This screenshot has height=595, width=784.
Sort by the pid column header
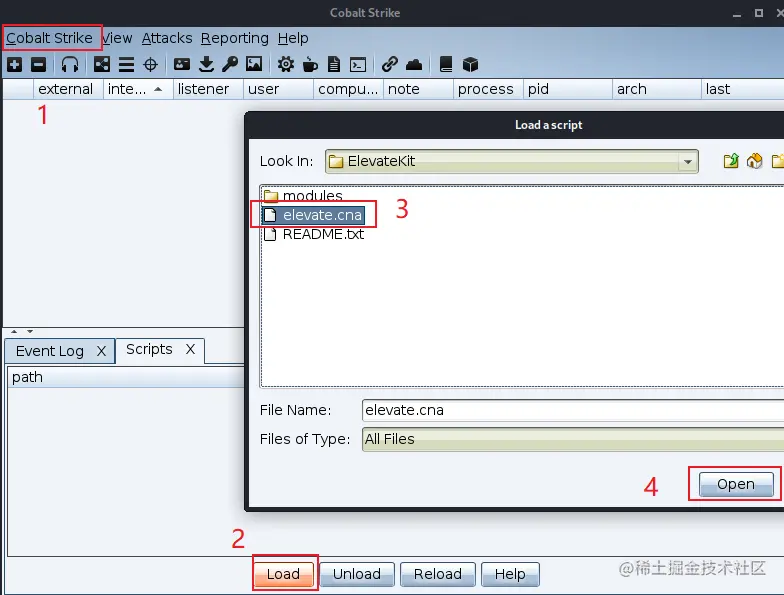[568, 89]
